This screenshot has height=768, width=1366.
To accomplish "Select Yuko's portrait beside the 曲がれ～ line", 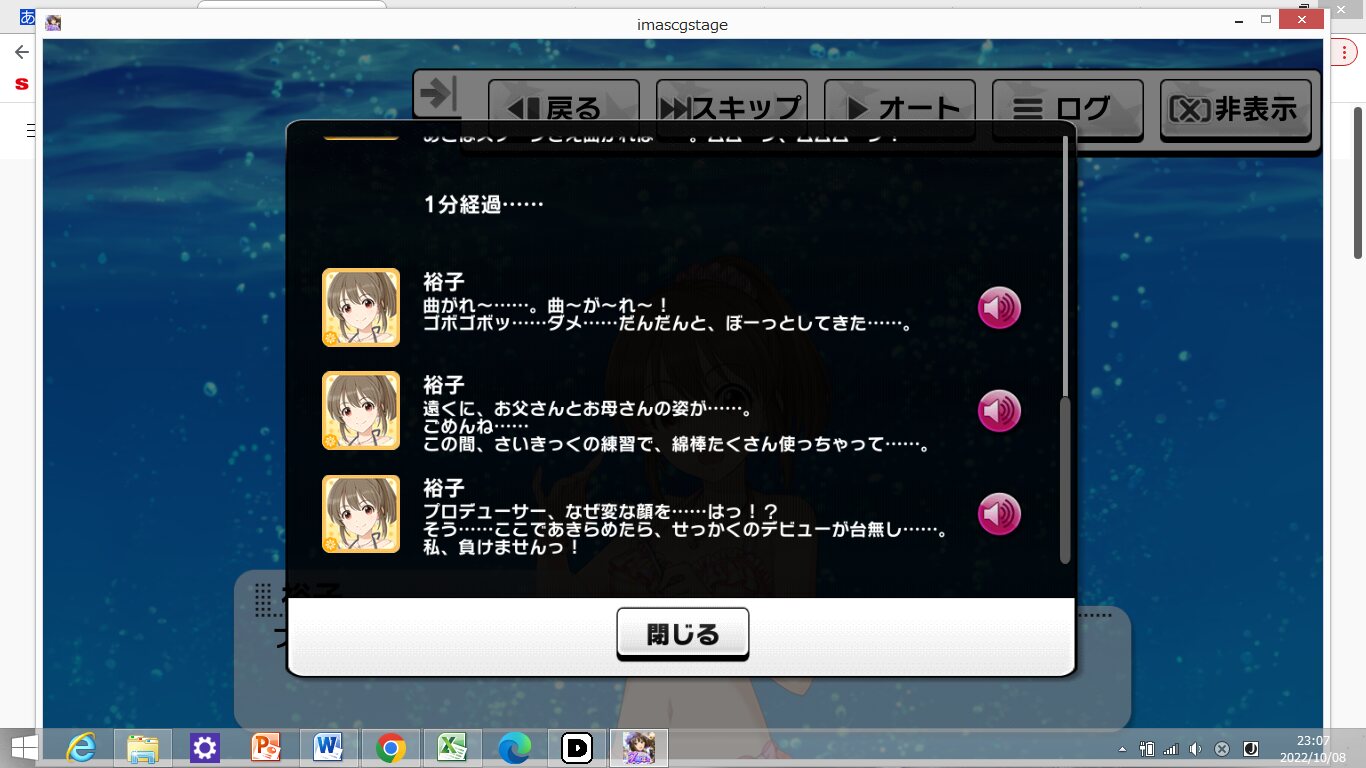I will [x=361, y=308].
